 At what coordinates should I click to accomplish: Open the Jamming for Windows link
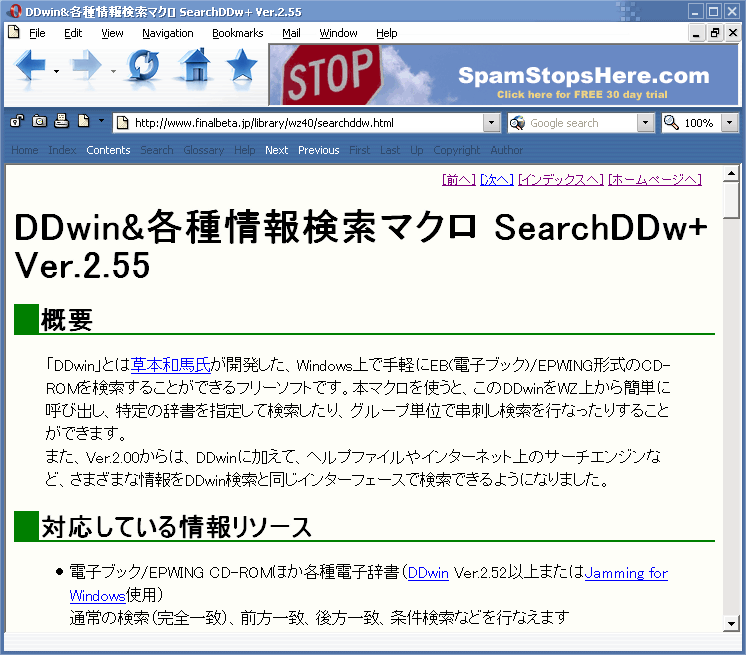point(626,573)
